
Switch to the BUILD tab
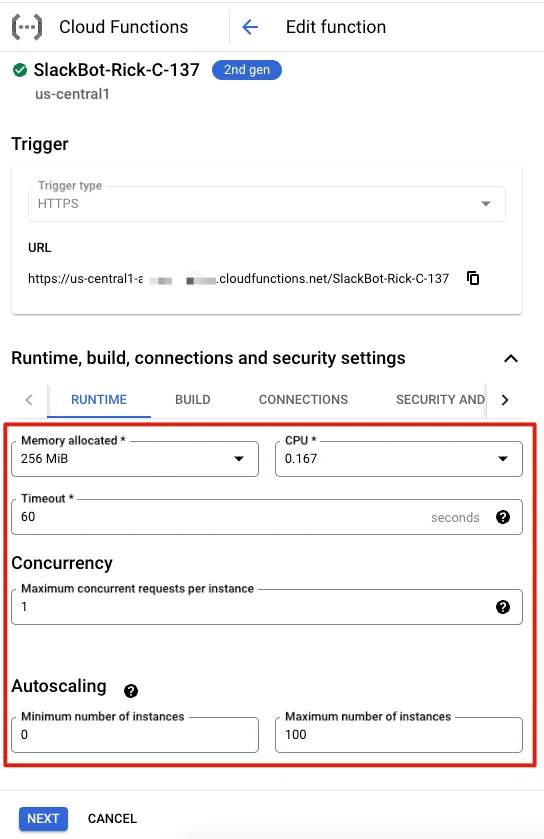click(x=193, y=400)
